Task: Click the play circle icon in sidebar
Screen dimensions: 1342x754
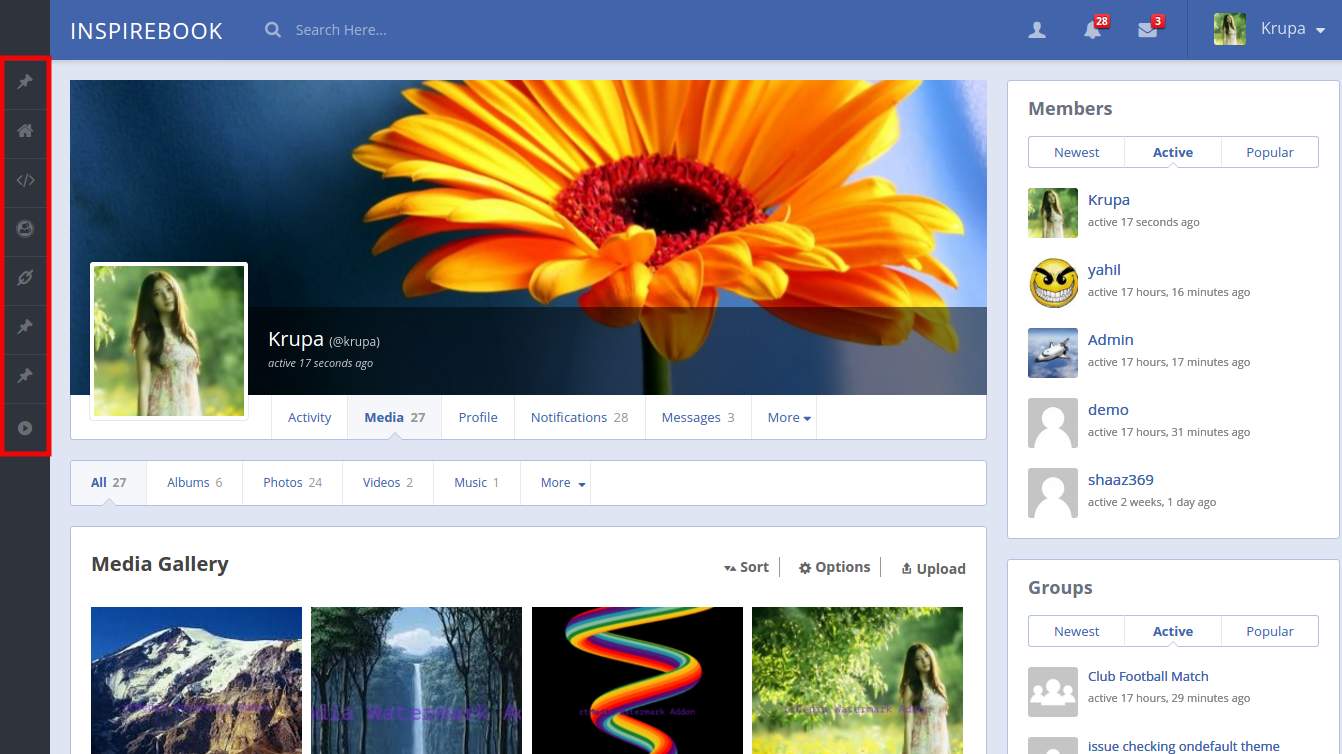Action: click(x=25, y=428)
